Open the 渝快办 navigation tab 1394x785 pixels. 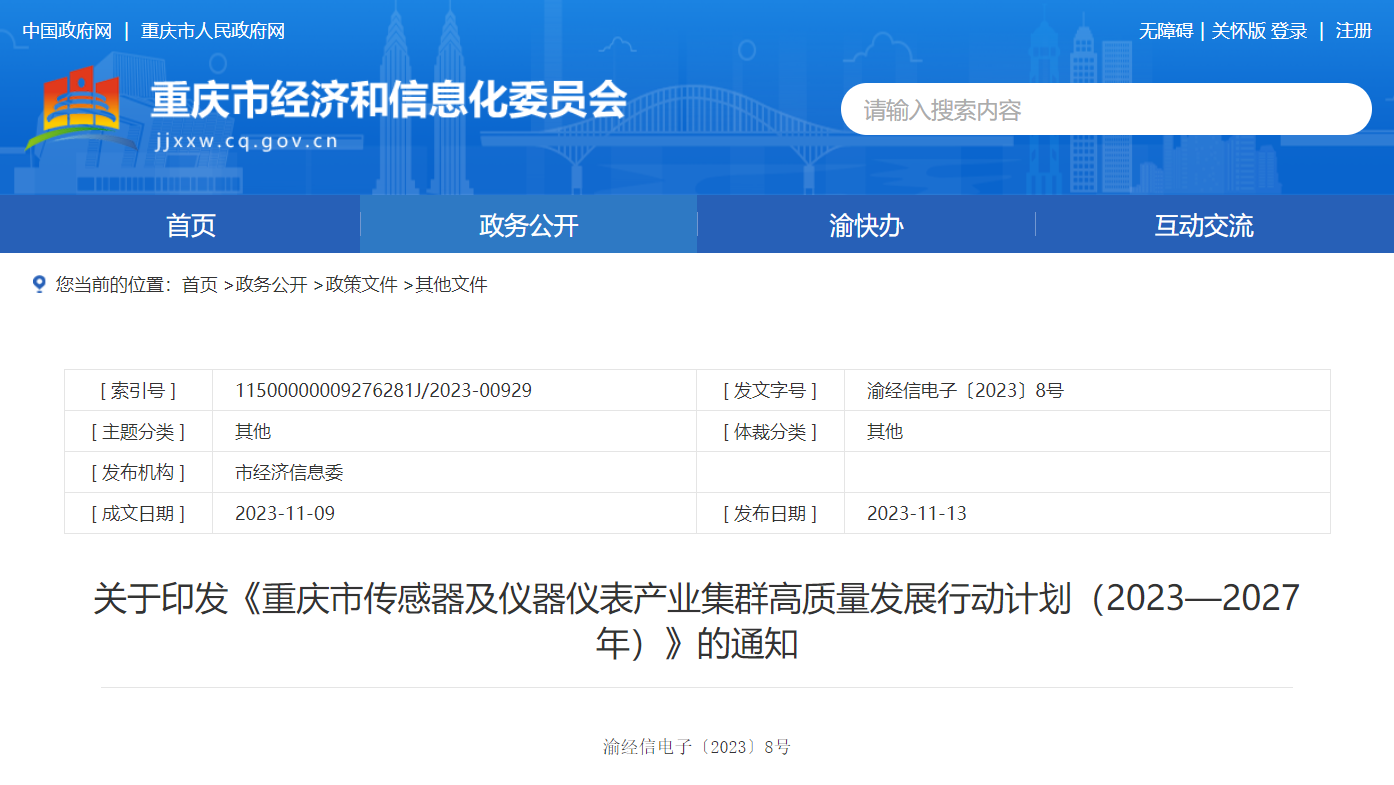pos(866,225)
